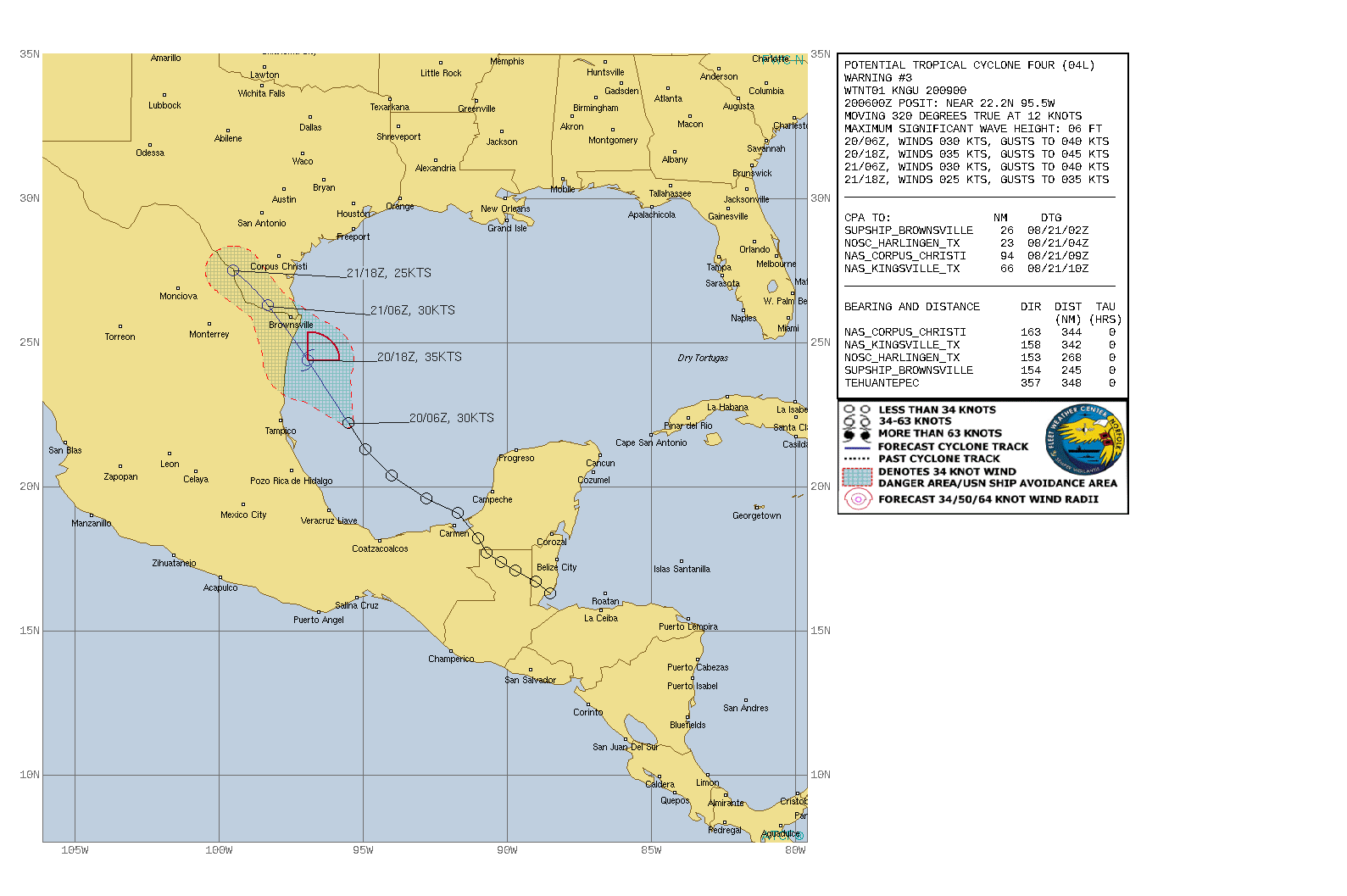Select the '21/06Z, 30KTS' forecast label
The width and height of the screenshot is (1347, 896).
click(x=413, y=310)
